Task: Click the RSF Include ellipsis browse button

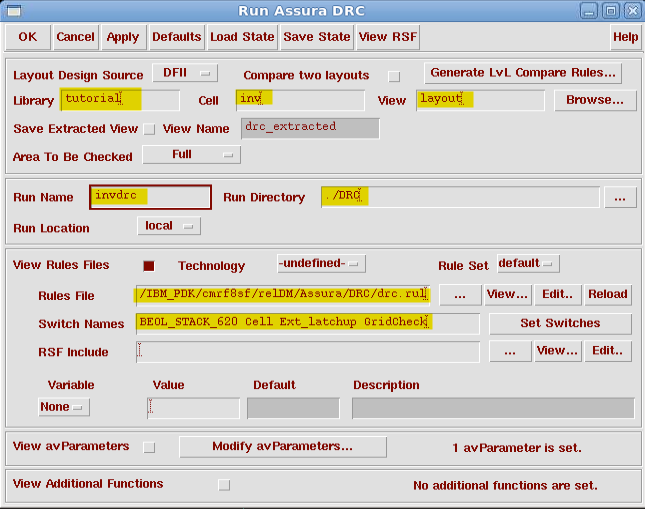Action: point(510,351)
